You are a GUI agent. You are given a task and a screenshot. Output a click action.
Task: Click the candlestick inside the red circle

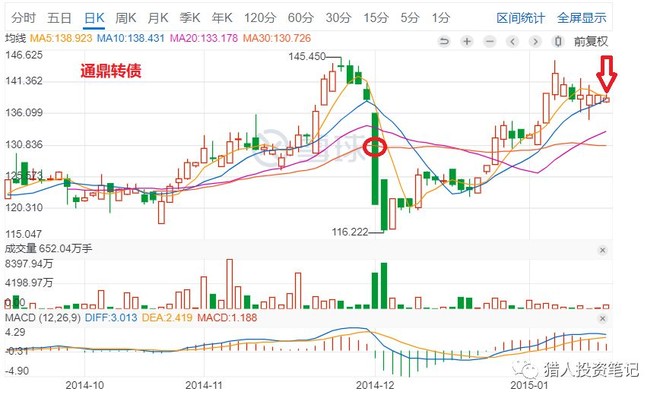pyautogui.click(x=375, y=158)
